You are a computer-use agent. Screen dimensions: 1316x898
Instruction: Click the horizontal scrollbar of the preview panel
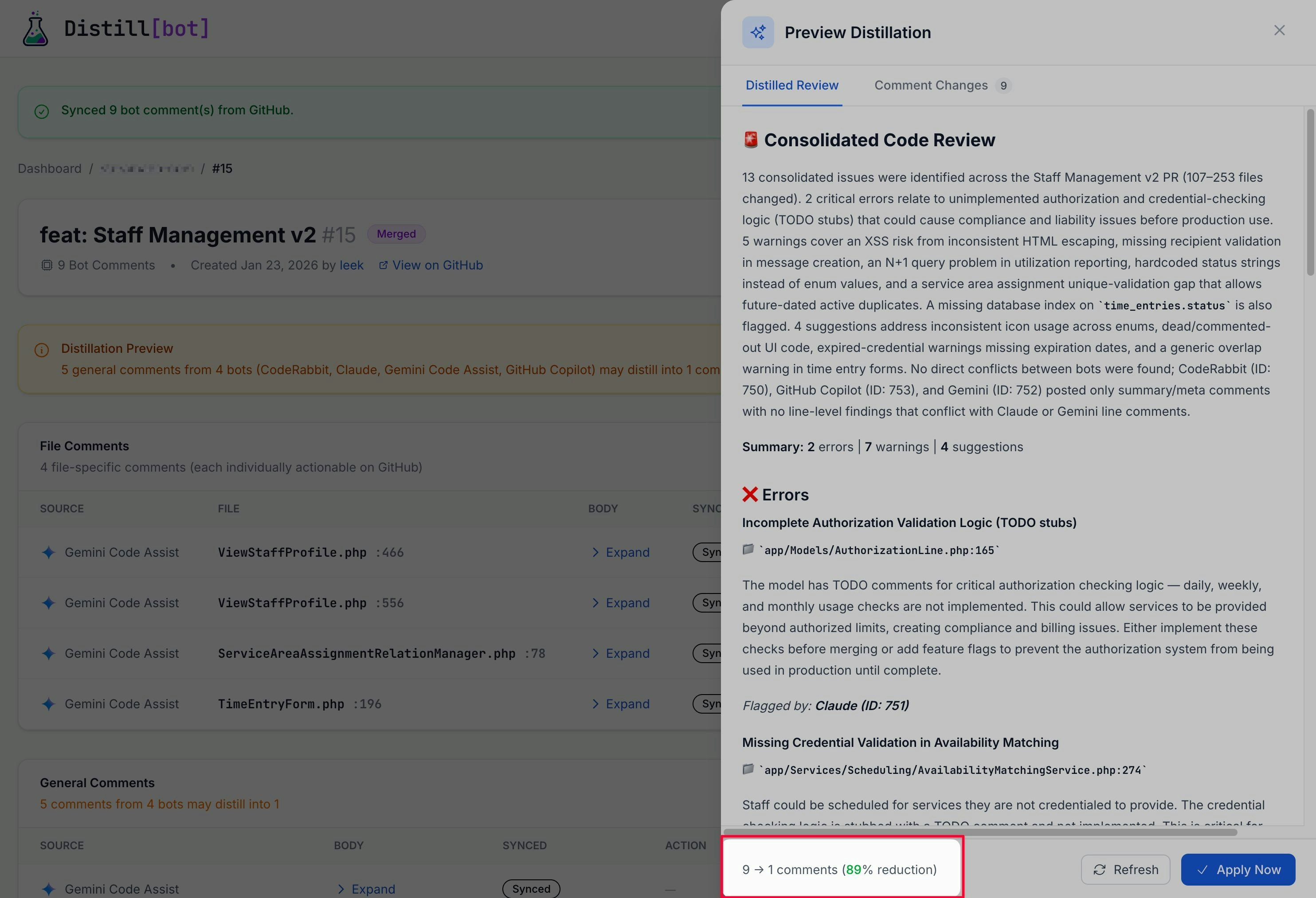pyautogui.click(x=980, y=832)
